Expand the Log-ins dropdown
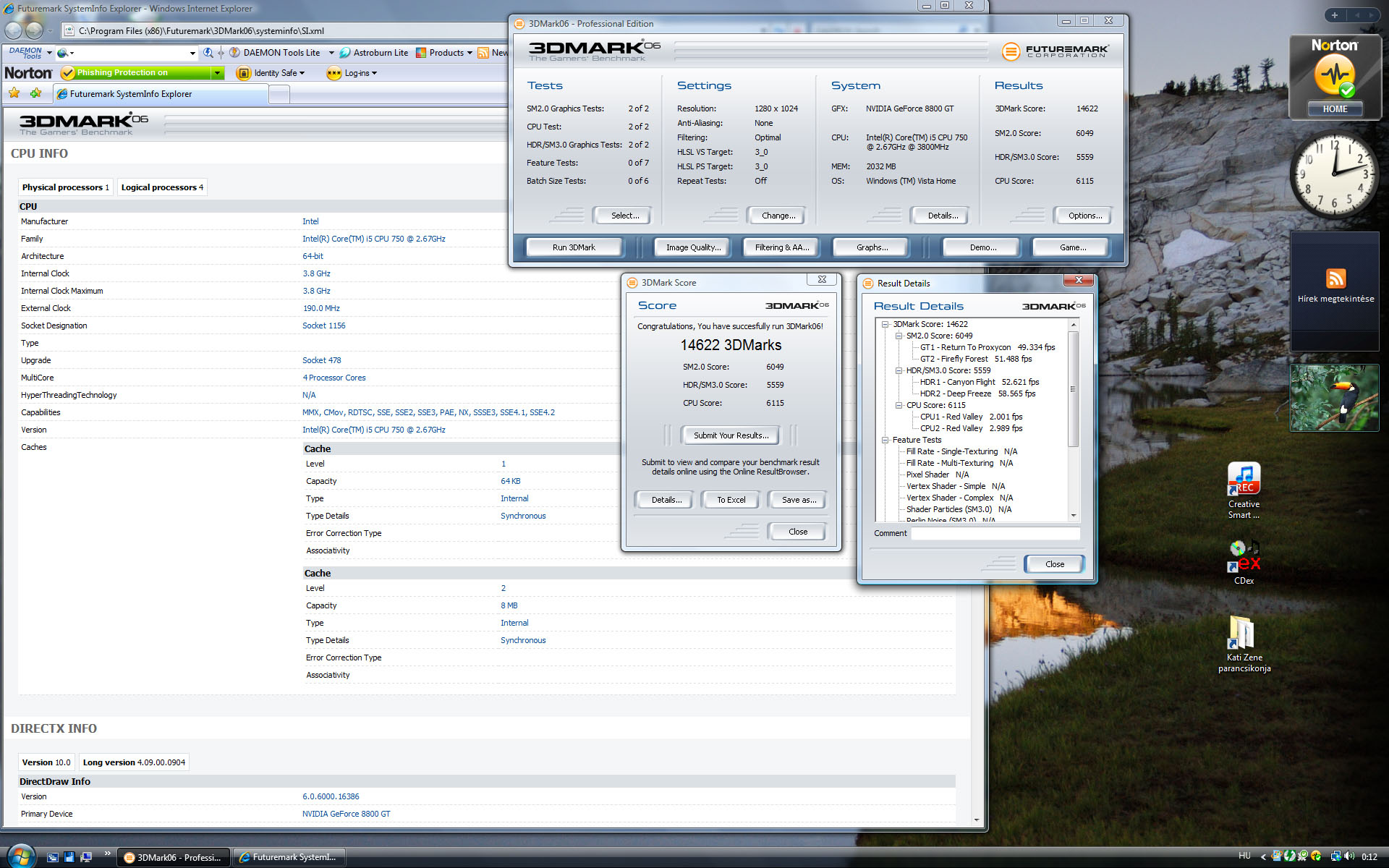 coord(374,73)
